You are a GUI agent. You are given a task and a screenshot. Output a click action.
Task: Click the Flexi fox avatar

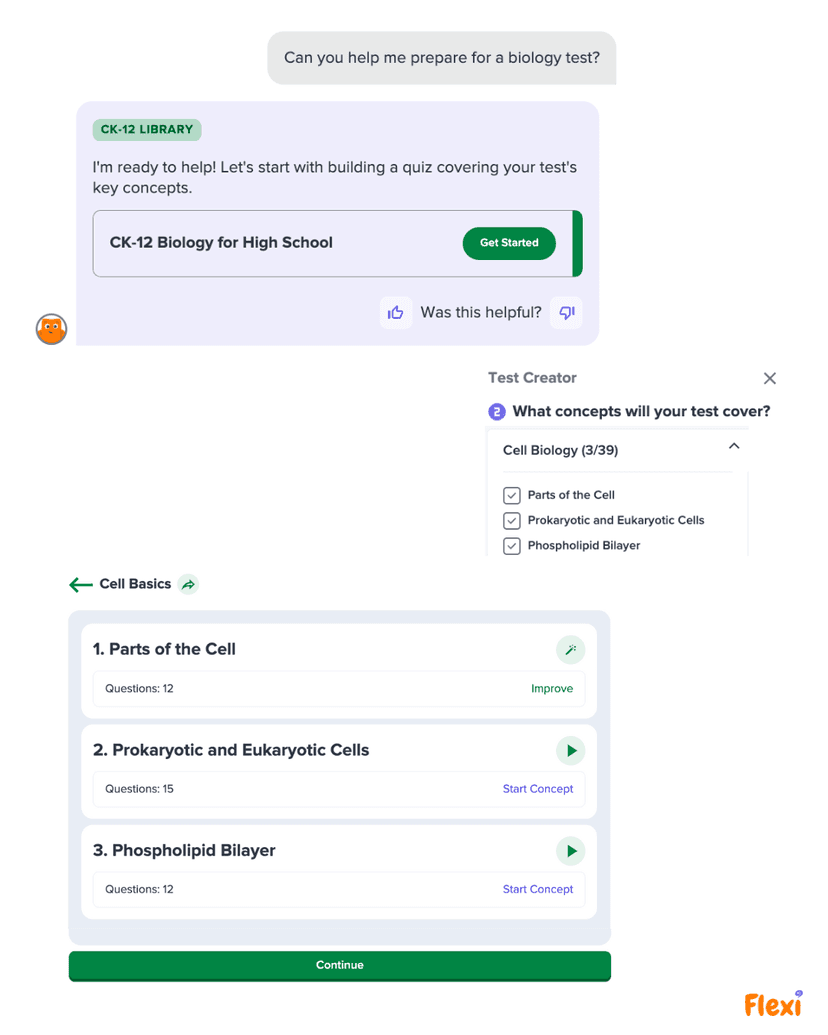click(50, 328)
